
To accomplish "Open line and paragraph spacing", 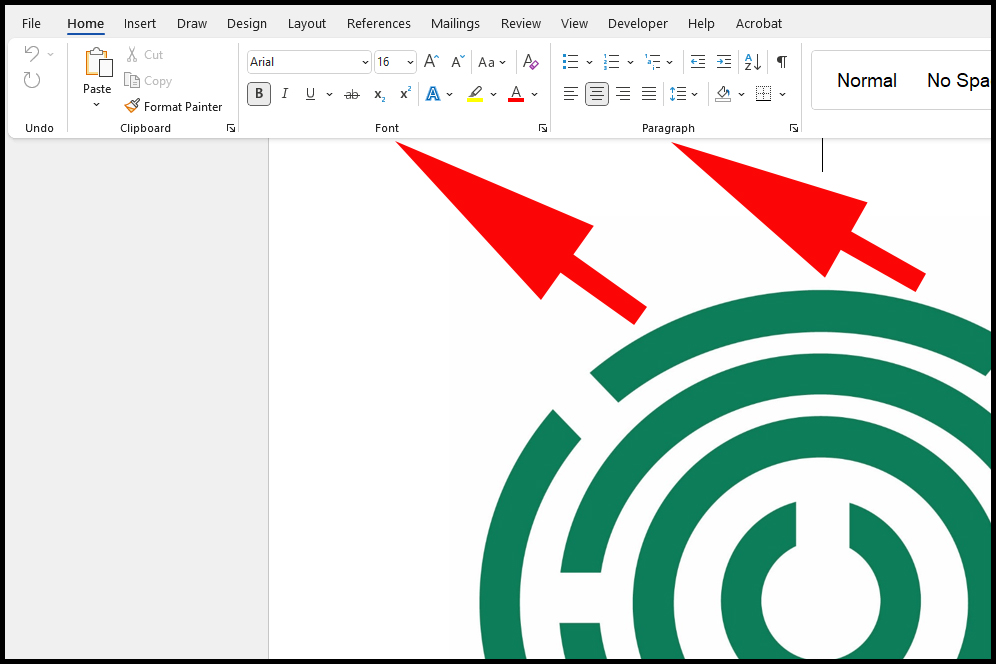I will point(678,94).
